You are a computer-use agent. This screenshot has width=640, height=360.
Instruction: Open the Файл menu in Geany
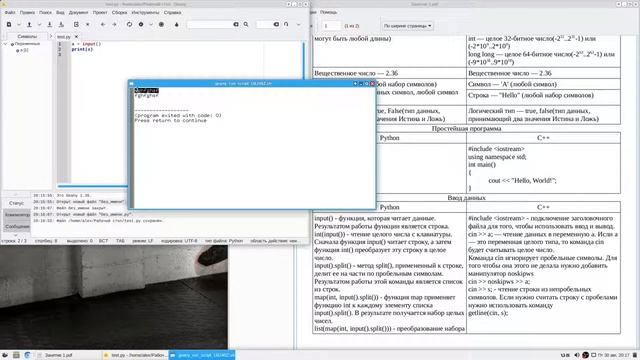[10, 13]
